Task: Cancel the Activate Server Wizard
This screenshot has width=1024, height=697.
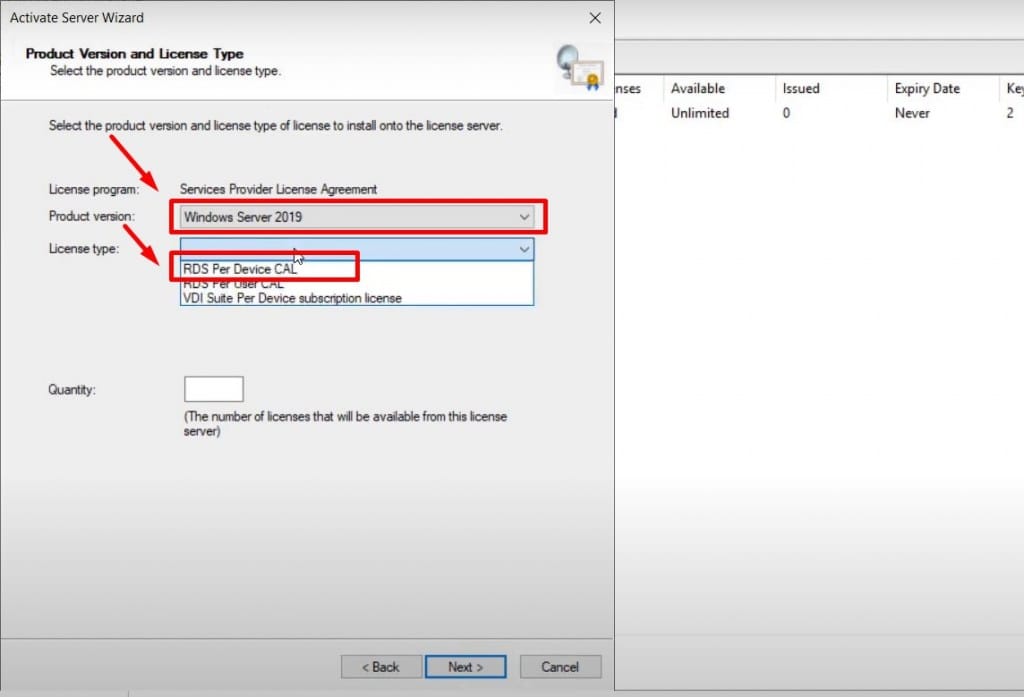Action: click(x=560, y=666)
